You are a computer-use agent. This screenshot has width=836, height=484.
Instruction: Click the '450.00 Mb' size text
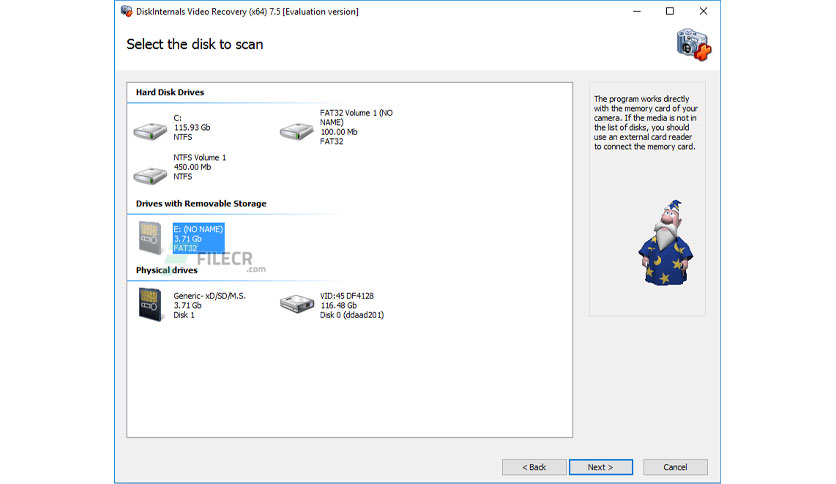[192, 167]
